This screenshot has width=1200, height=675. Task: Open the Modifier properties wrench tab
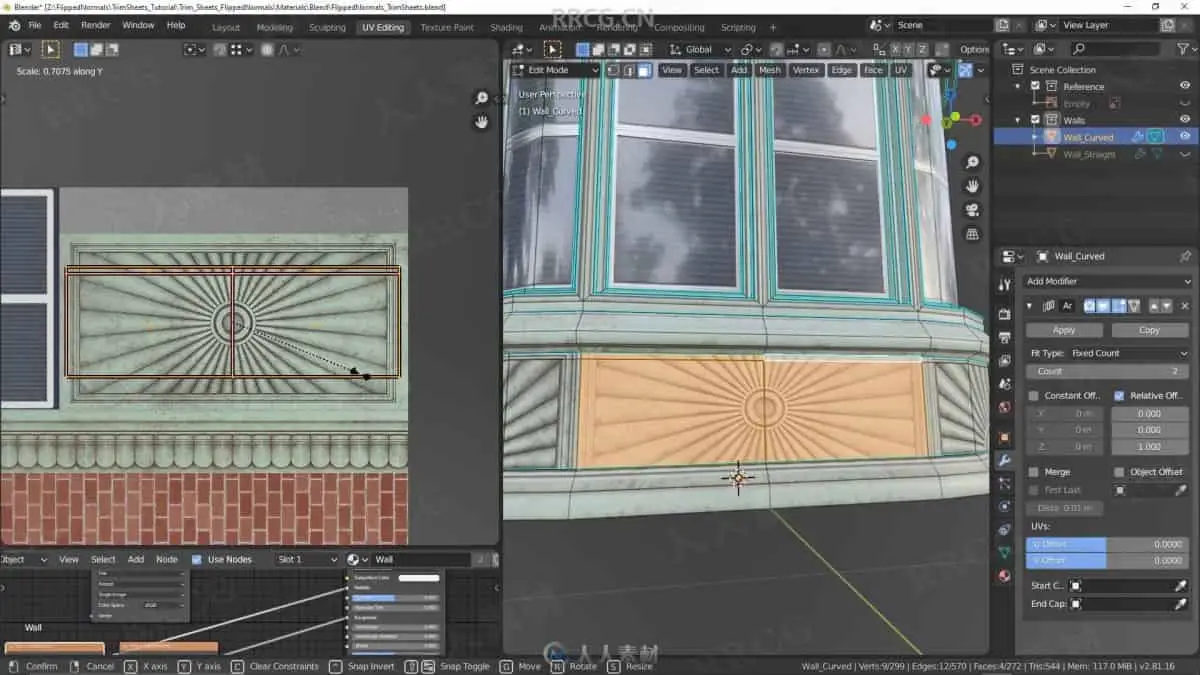1004,460
